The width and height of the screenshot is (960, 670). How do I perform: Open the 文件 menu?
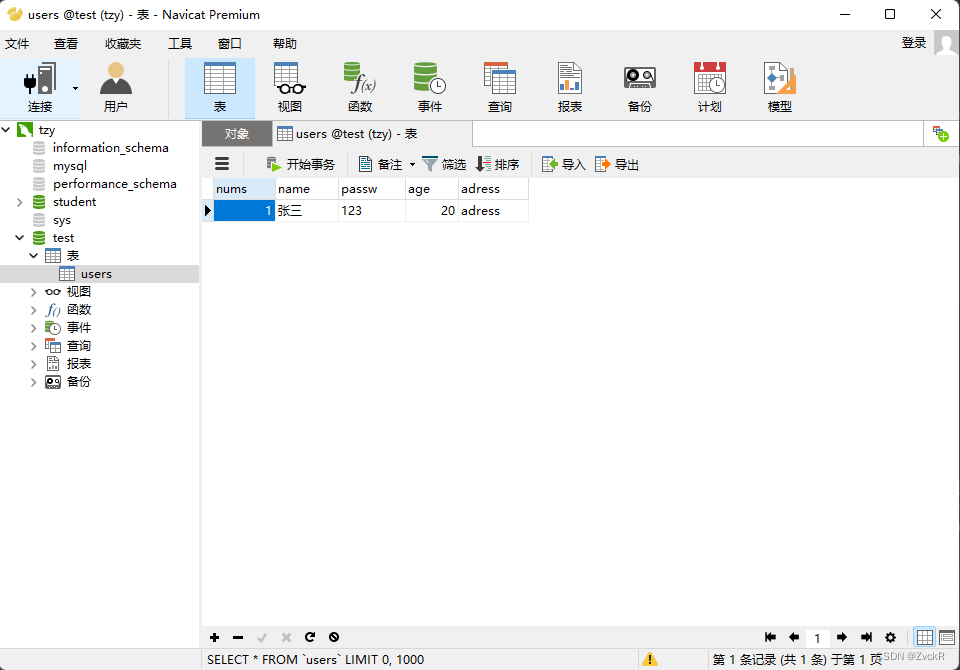[17, 43]
